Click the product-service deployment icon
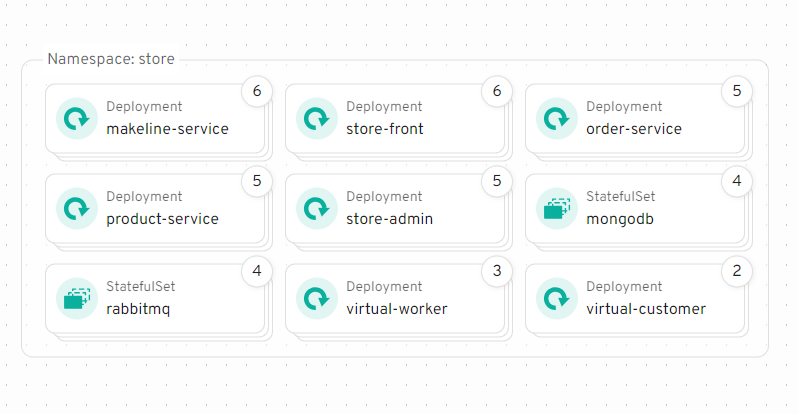 [77, 208]
